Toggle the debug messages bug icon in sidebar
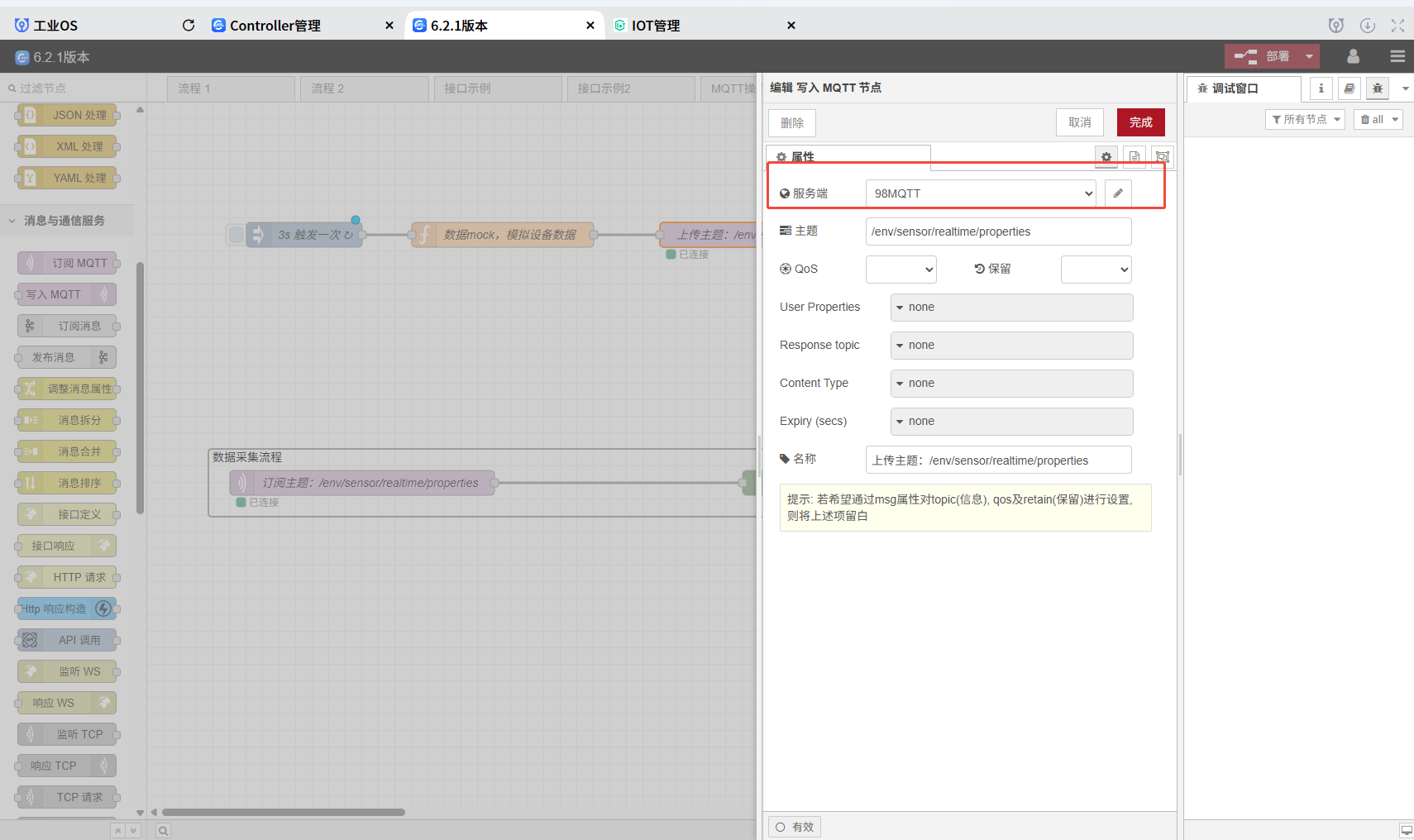Image resolution: width=1414 pixels, height=840 pixels. 1377,88
